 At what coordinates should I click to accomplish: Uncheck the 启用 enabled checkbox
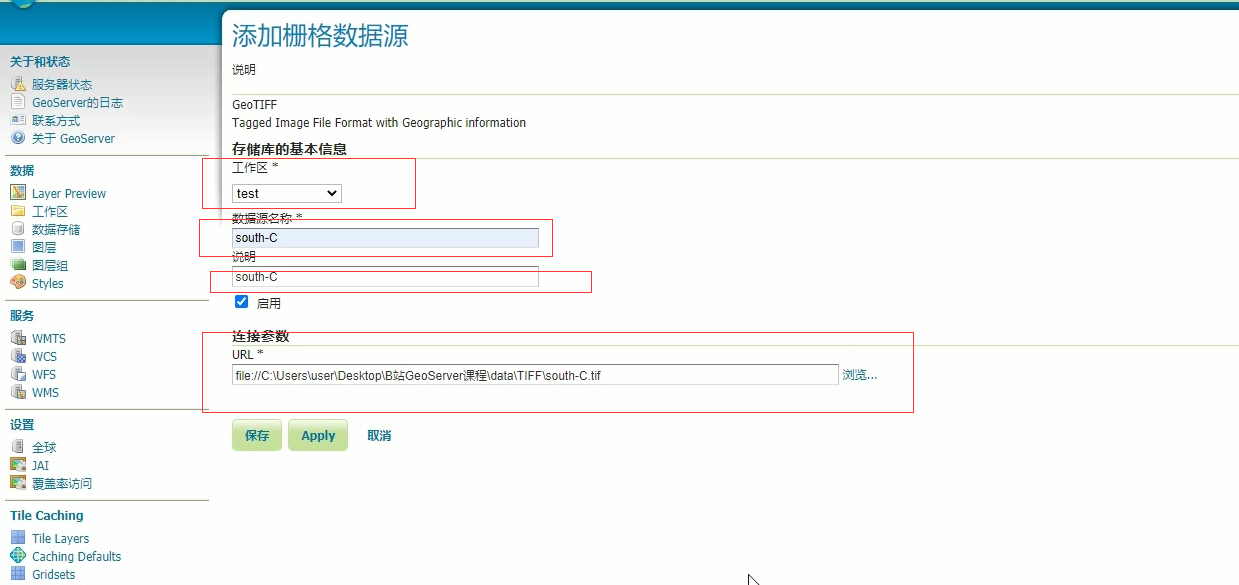[241, 302]
